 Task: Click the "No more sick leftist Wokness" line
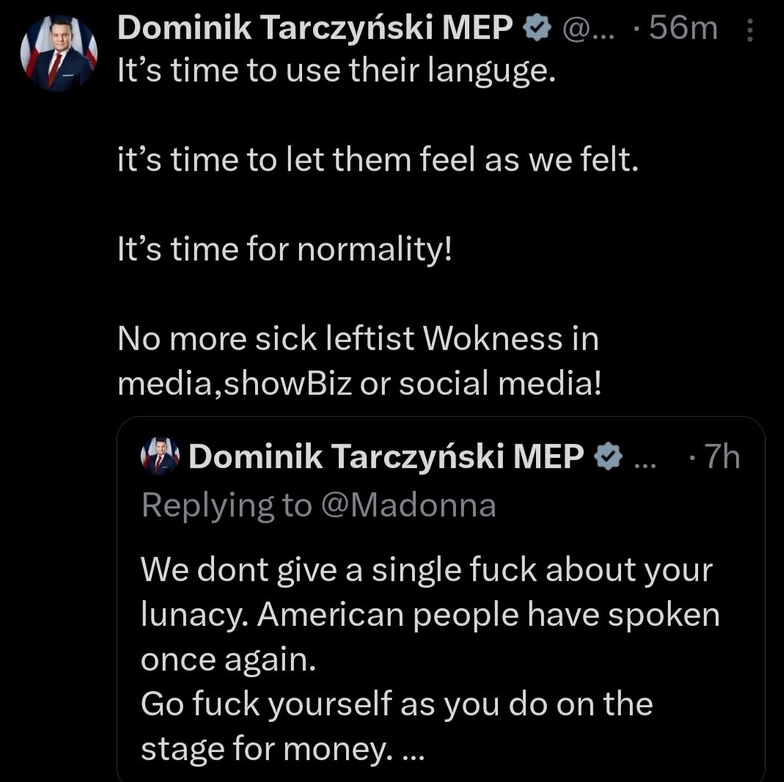click(x=357, y=338)
